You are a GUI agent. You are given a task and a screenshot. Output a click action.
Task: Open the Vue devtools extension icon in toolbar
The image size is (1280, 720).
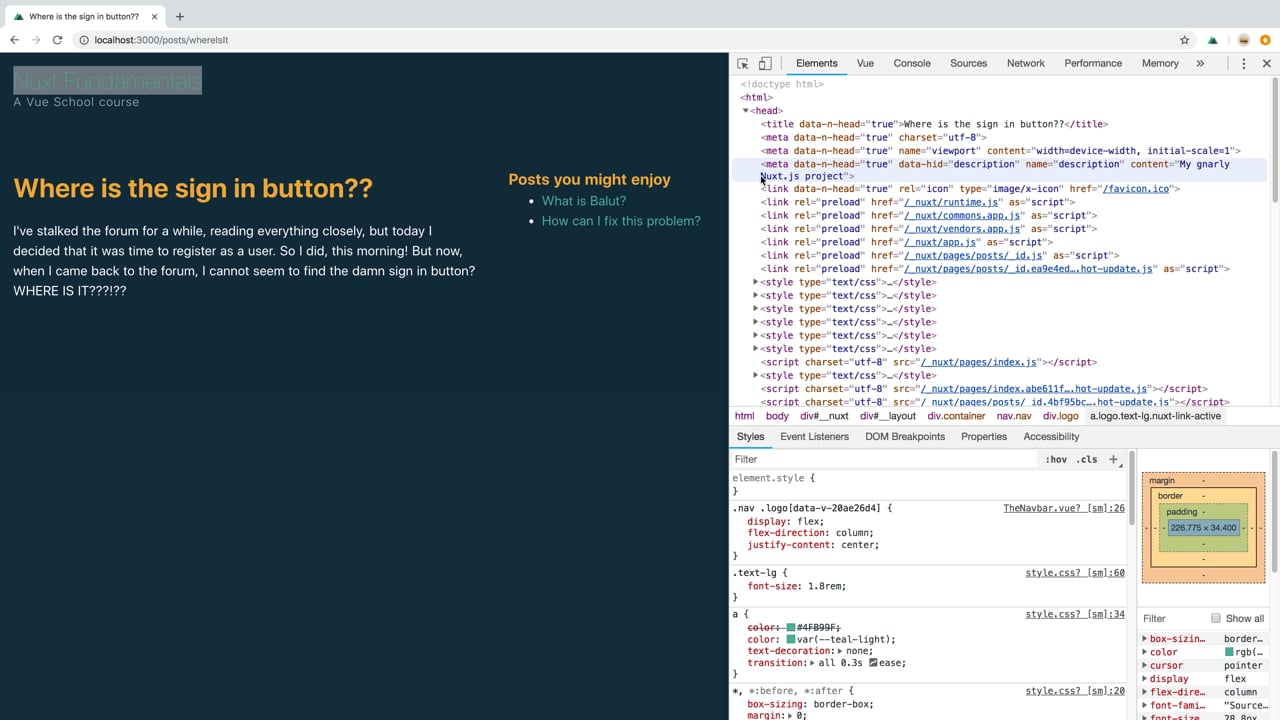coord(1213,40)
